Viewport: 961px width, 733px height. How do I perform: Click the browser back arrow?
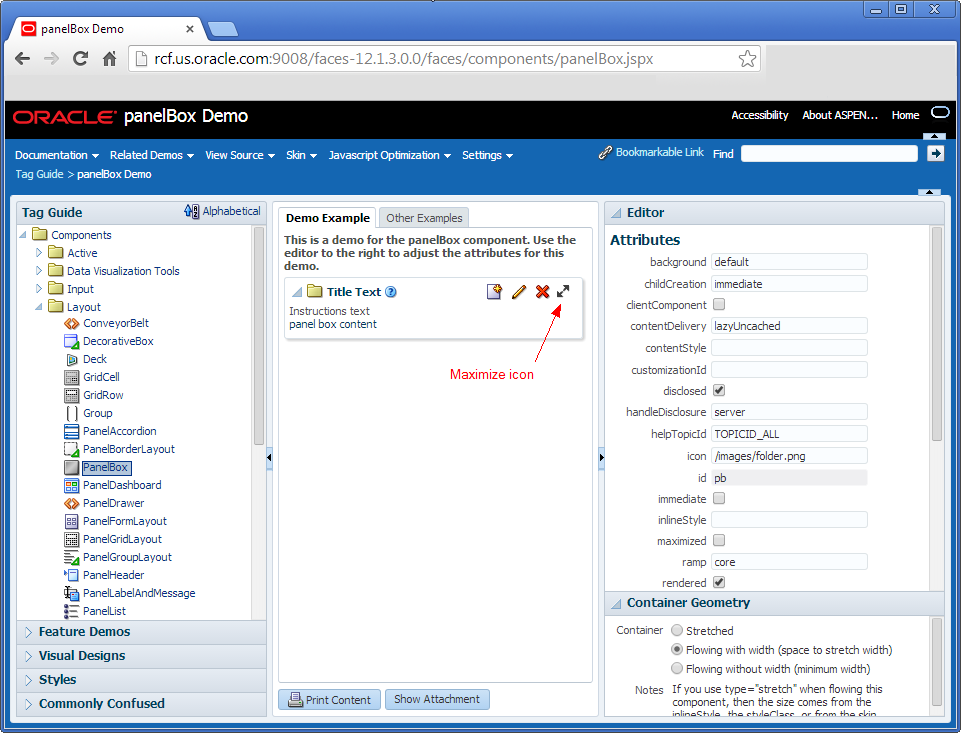point(23,59)
